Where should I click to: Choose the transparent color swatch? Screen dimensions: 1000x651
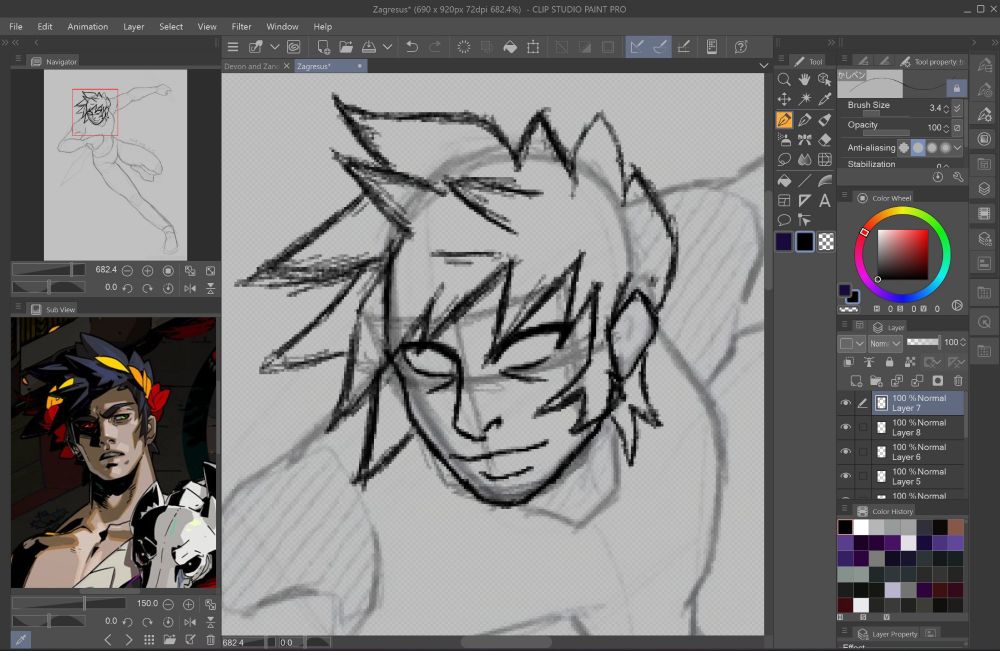tap(826, 241)
